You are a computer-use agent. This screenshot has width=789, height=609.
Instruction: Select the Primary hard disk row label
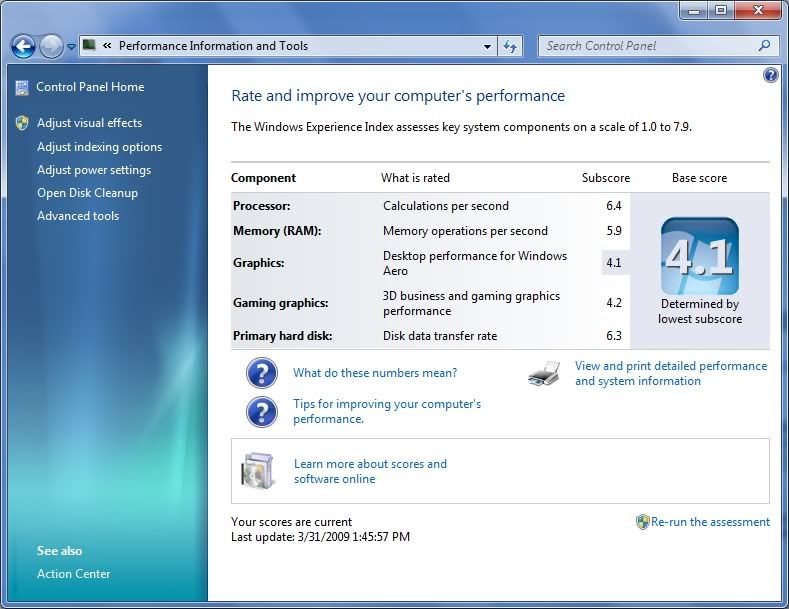point(282,336)
